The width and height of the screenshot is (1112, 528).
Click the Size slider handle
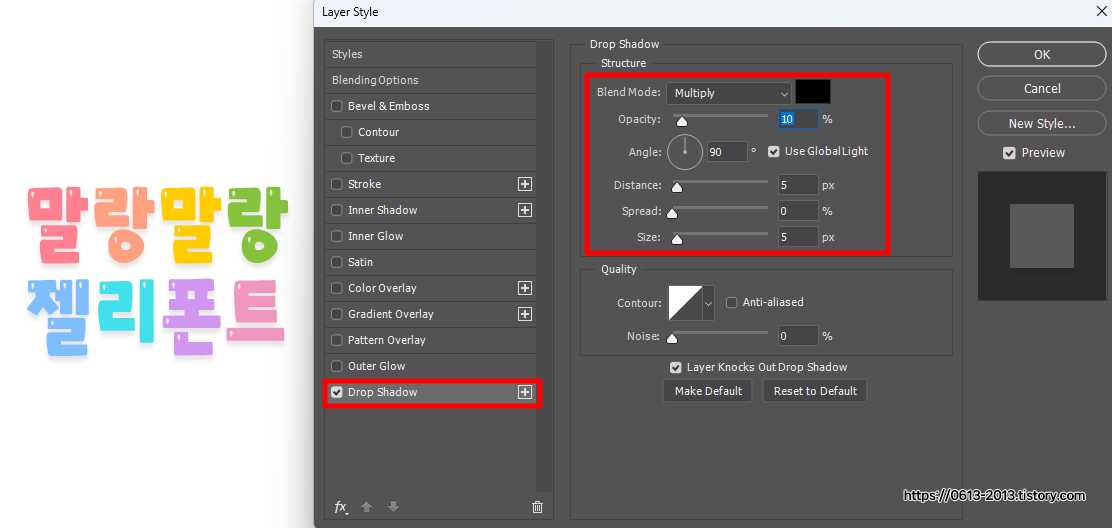pyautogui.click(x=677, y=240)
